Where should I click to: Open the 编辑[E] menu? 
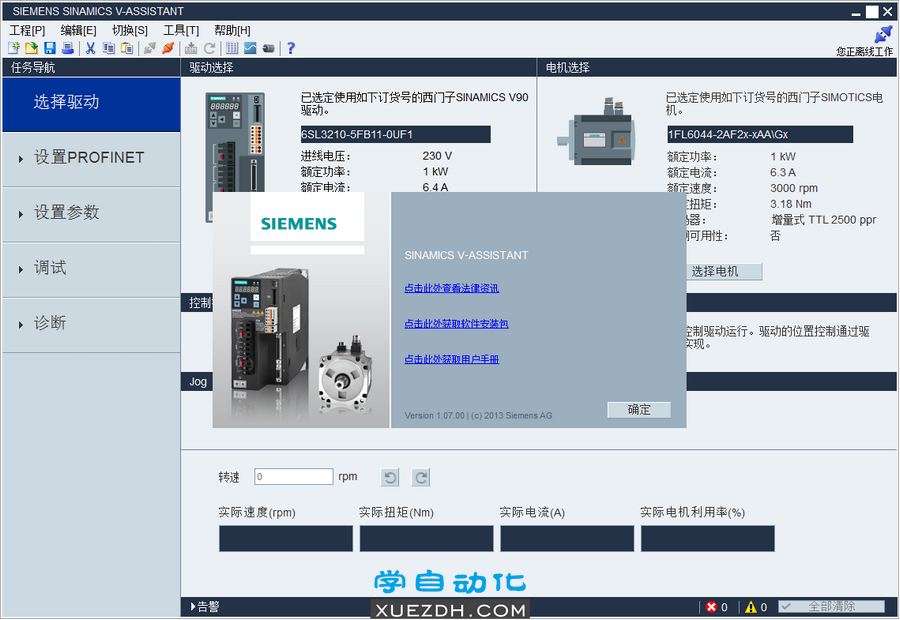(79, 30)
